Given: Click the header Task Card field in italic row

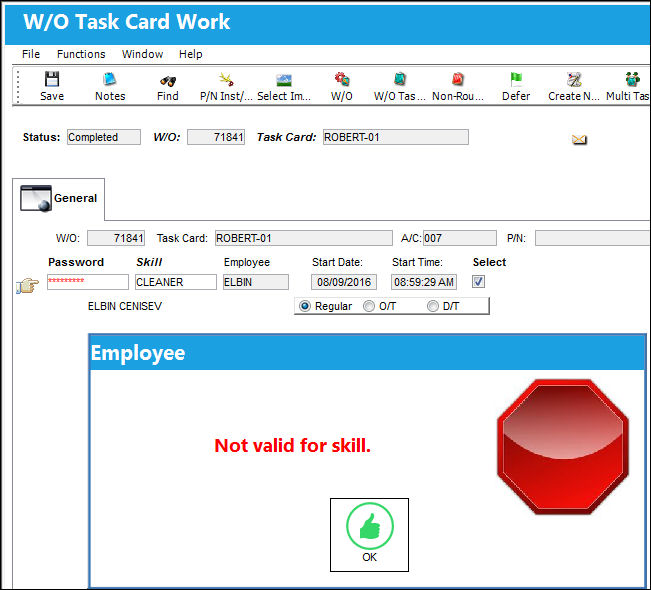Looking at the screenshot, I should pyautogui.click(x=396, y=137).
